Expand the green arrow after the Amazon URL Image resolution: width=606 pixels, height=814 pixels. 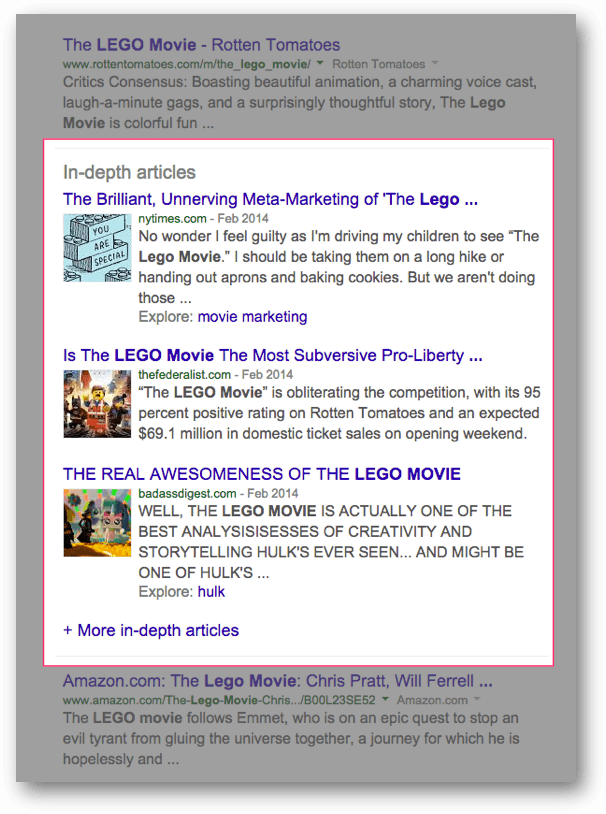[x=385, y=699]
